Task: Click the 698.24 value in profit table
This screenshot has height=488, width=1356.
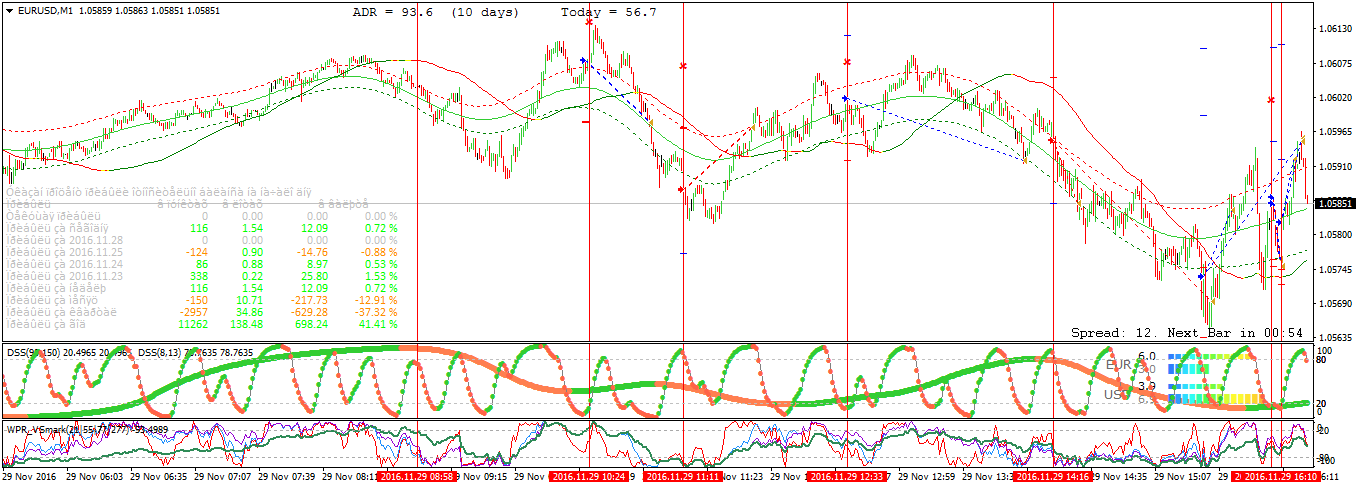Action: [x=311, y=324]
